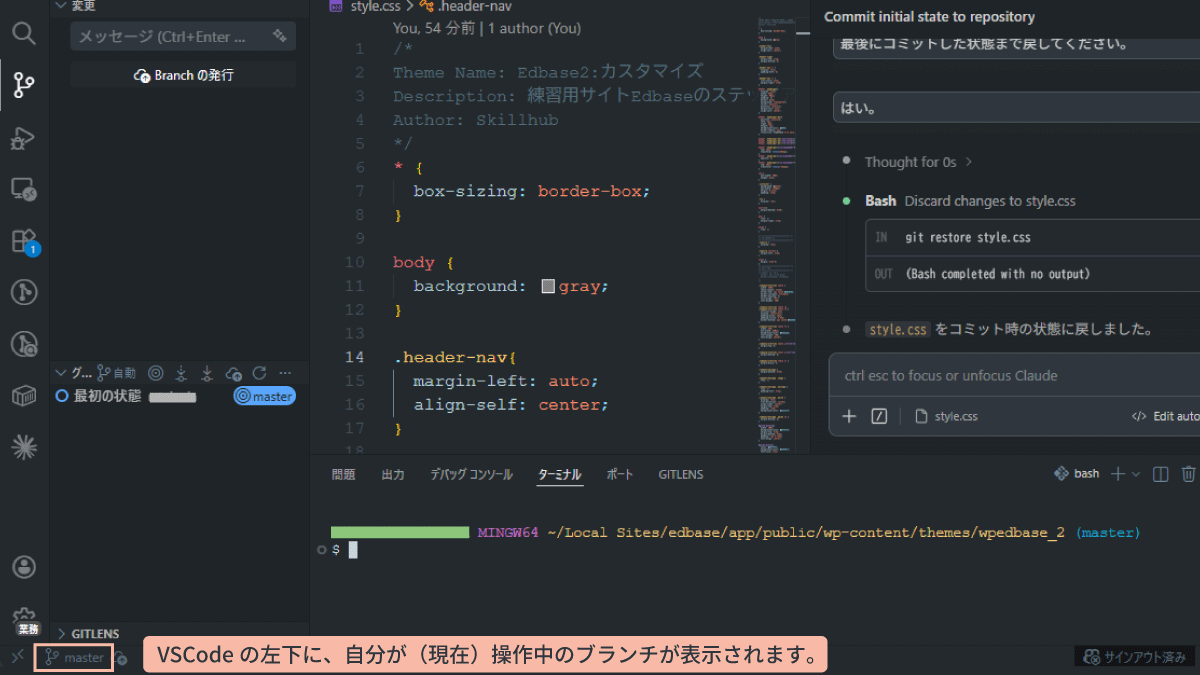Collapse the Graph section chevron
The width and height of the screenshot is (1200, 675).
pyautogui.click(x=61, y=372)
